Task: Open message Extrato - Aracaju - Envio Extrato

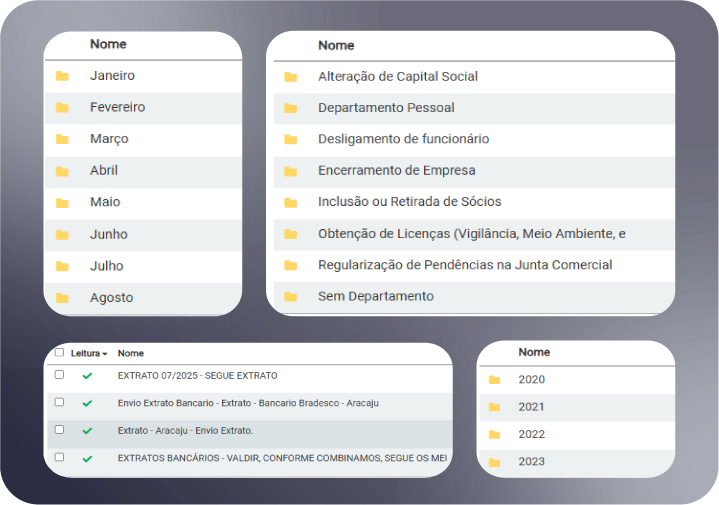Action: point(185,430)
